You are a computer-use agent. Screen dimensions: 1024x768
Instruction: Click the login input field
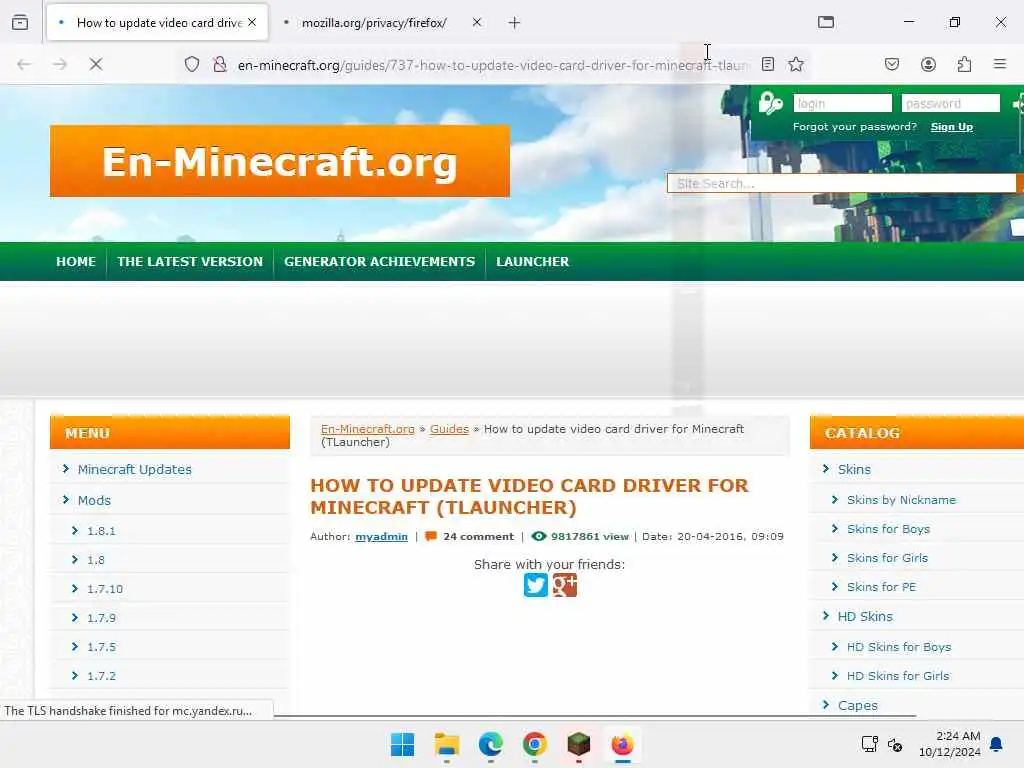pos(842,103)
